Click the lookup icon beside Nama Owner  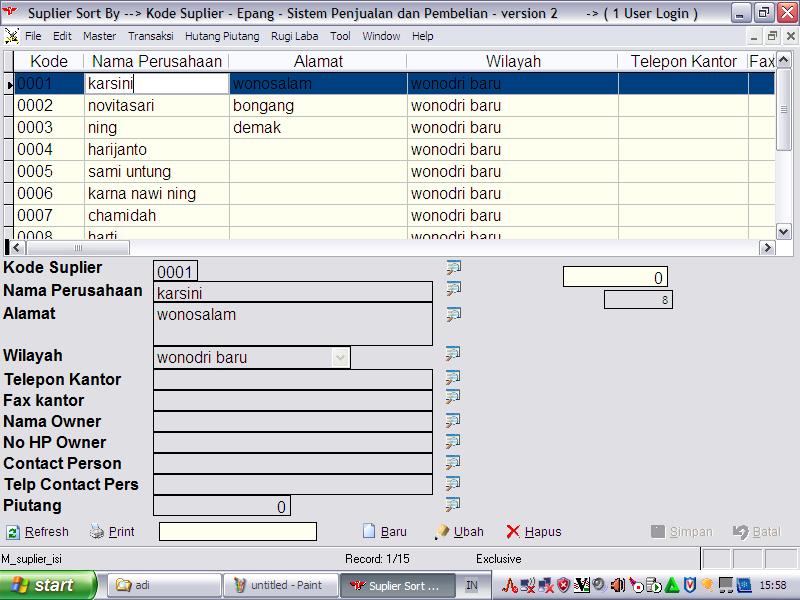pyautogui.click(x=453, y=420)
